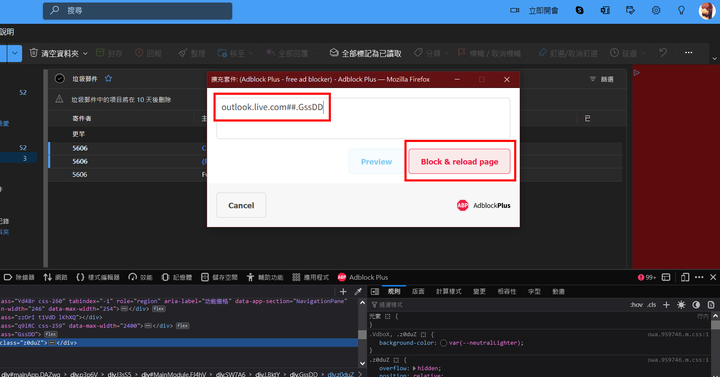
Task: Open the toolbar more options ellipsis
Action: [x=688, y=53]
